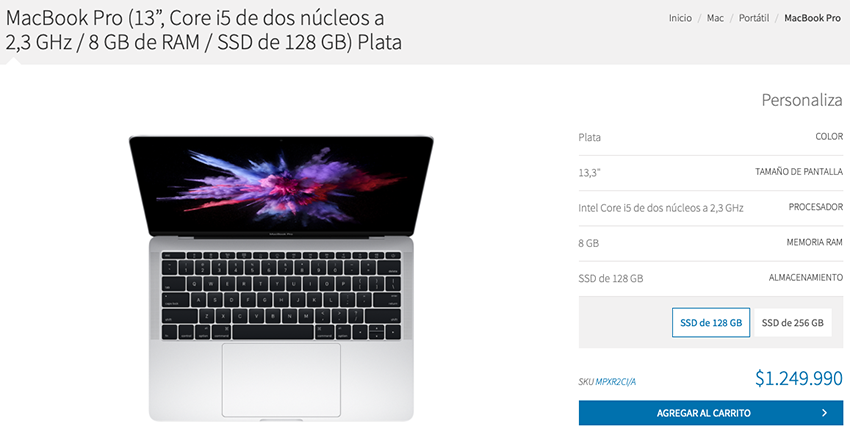This screenshot has width=850, height=432.
Task: Click the arrow icon on the cart button
Action: (x=824, y=413)
